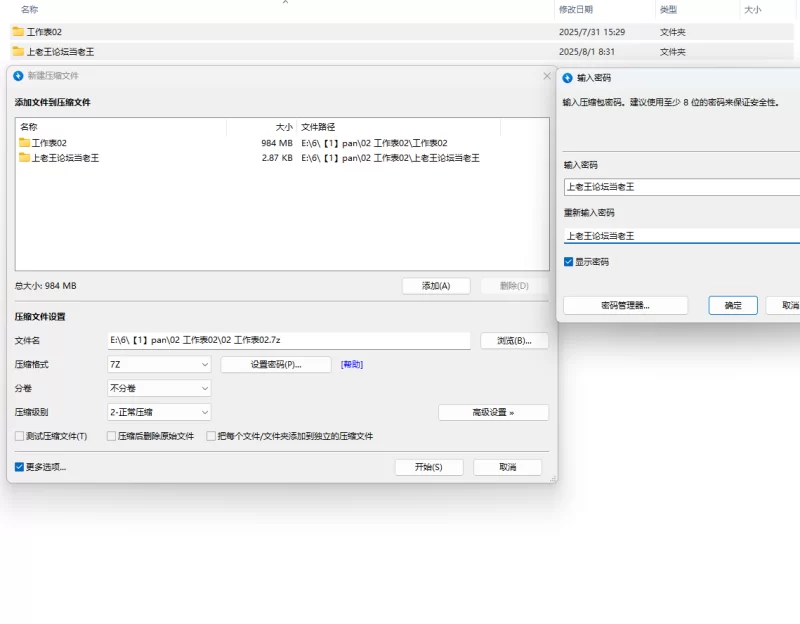800x624 pixels.
Task: Click the Bandizip icon in 新建压缩文件 title bar
Action: 18,76
